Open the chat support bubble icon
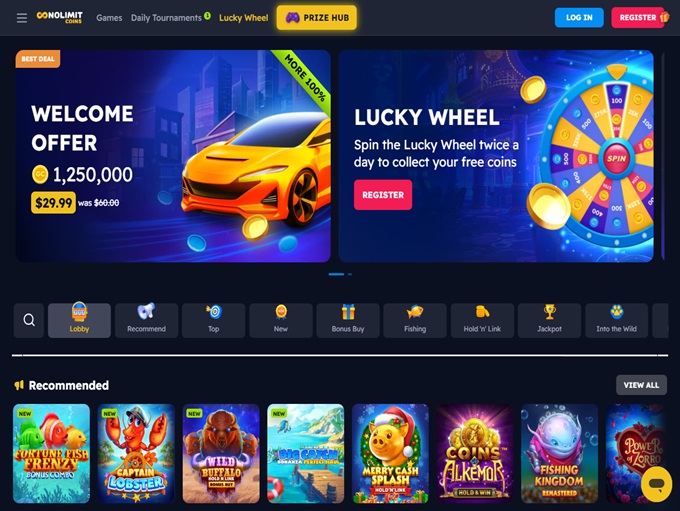Image resolution: width=680 pixels, height=511 pixels. coord(656,484)
